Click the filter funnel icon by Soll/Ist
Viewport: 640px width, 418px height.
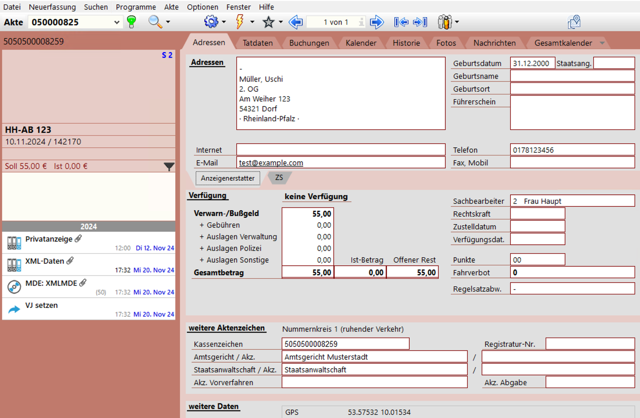coord(169,166)
